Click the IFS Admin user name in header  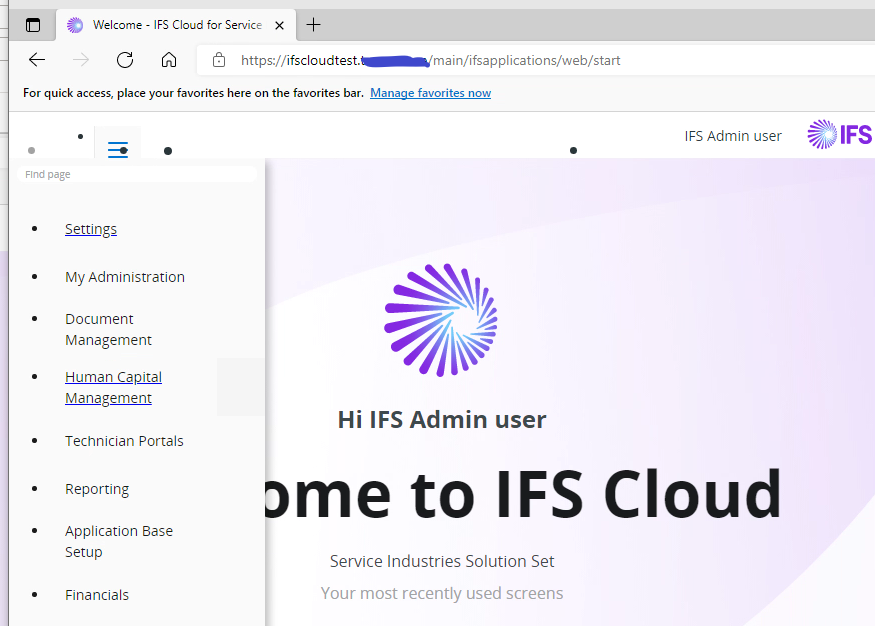tap(733, 136)
